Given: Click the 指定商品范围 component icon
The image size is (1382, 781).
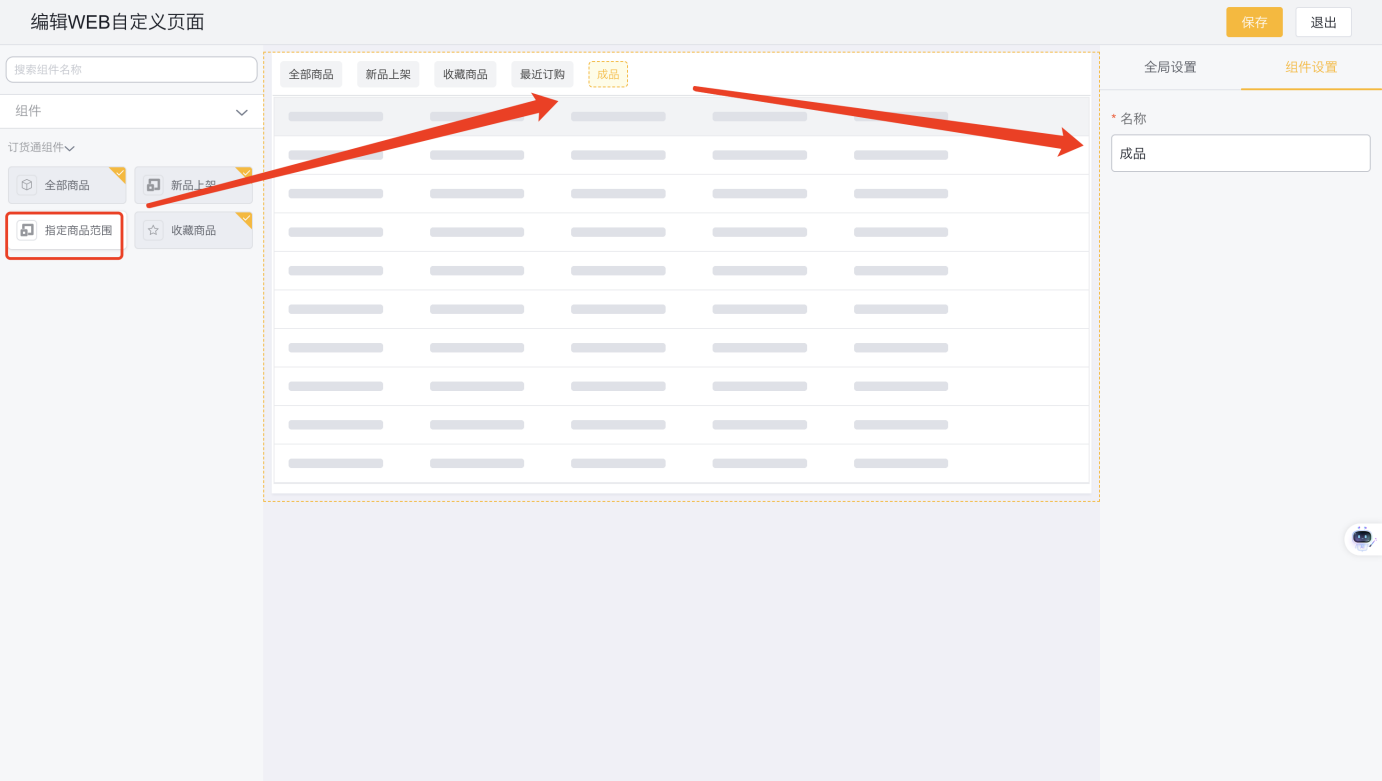Looking at the screenshot, I should tap(27, 230).
